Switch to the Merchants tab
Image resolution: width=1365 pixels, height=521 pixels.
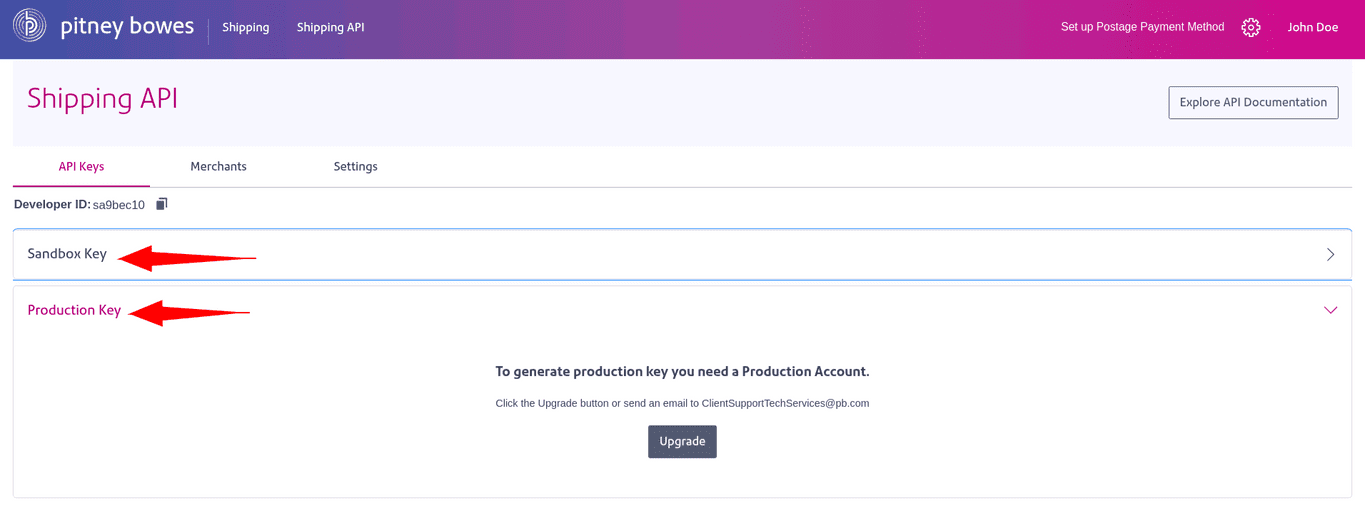click(x=218, y=166)
